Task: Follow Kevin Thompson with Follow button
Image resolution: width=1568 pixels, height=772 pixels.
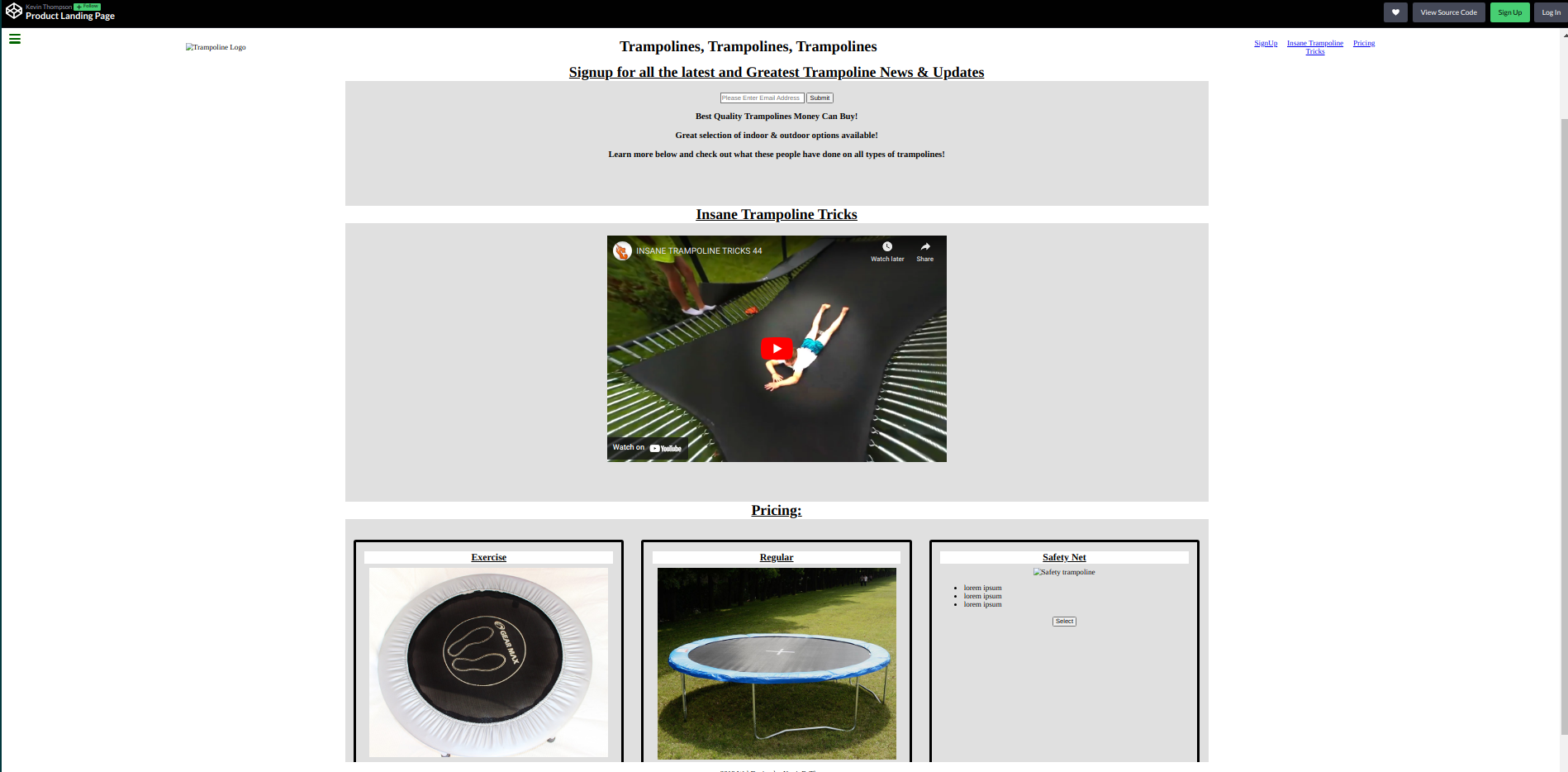Action: [x=88, y=7]
